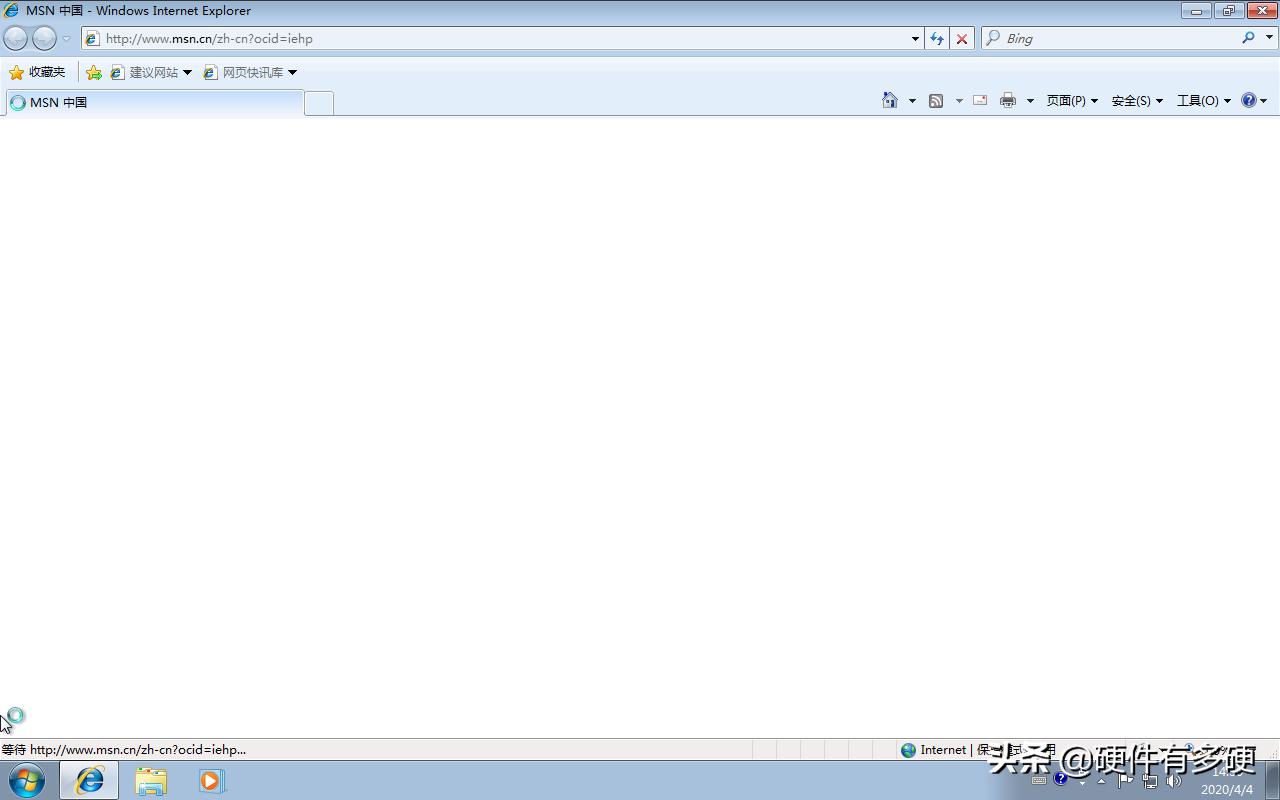
Task: Open the 收藏夹 favorites button
Action: point(37,72)
